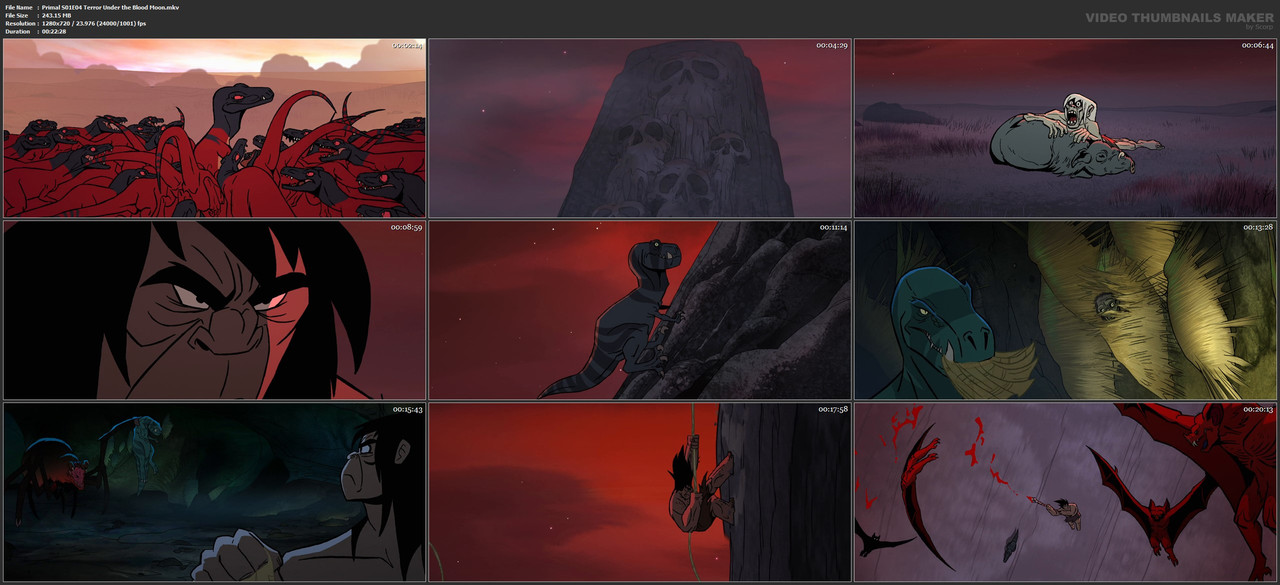Screen dimensions: 1280x585
Task: Open thumbnail of ghoul atop dead beast
Action: [x=1065, y=128]
